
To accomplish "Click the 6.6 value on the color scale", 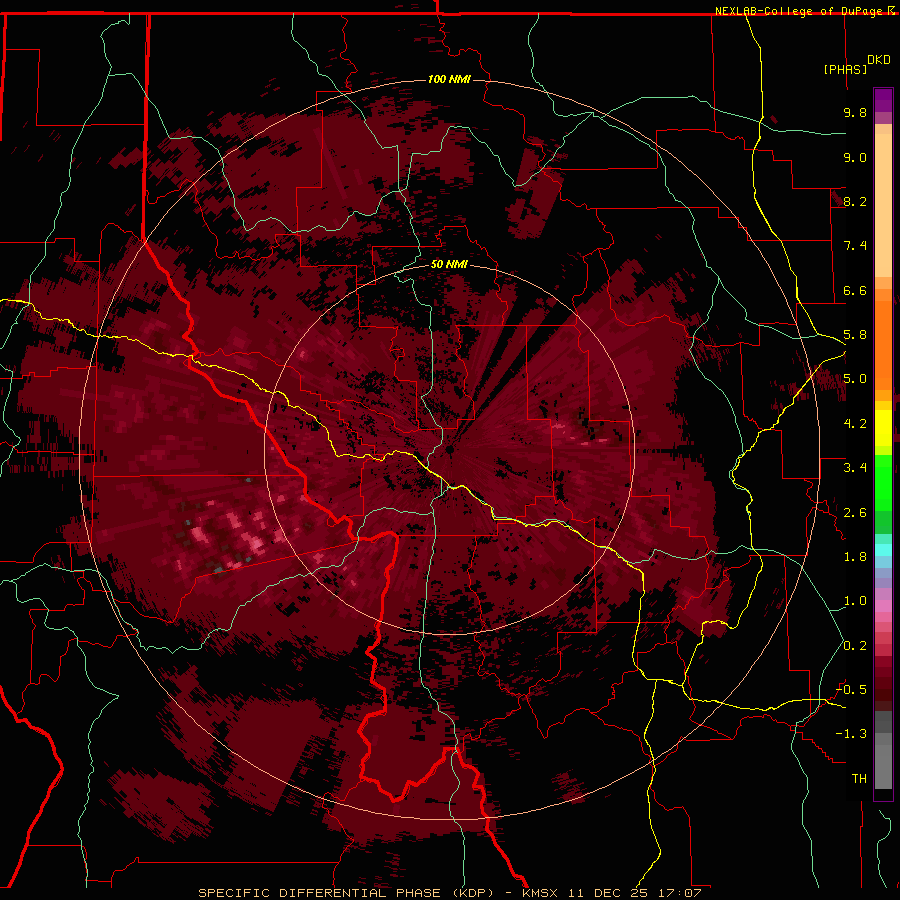I will tap(855, 290).
